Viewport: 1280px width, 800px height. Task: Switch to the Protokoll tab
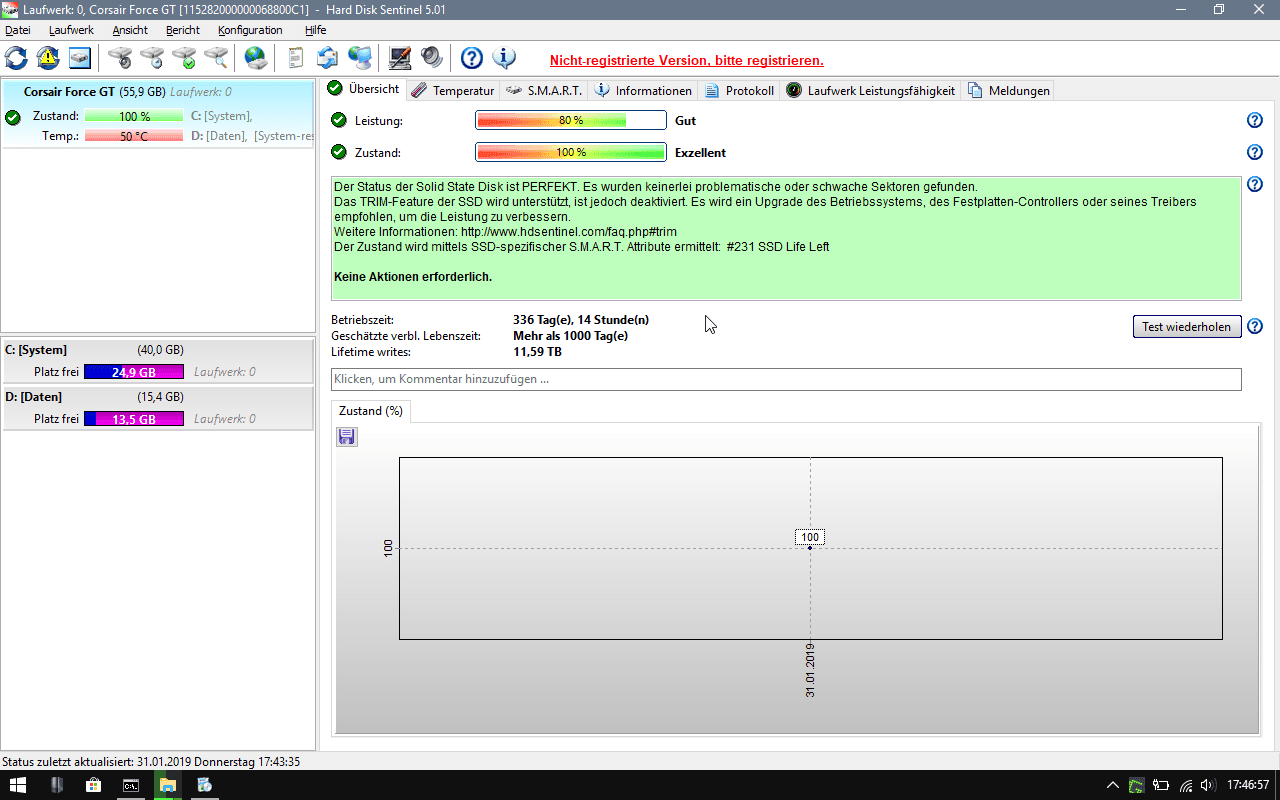[x=739, y=90]
